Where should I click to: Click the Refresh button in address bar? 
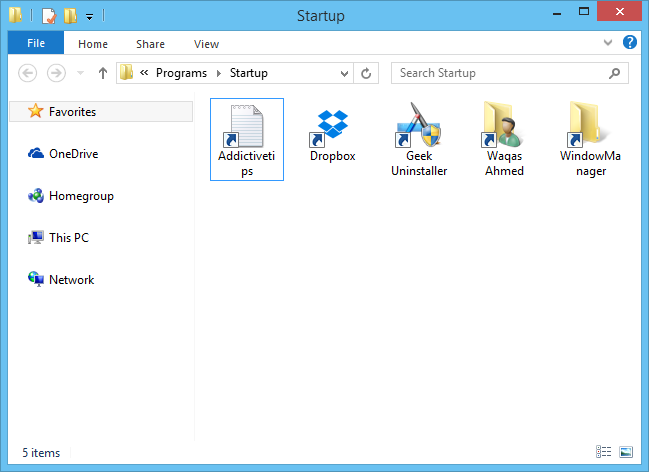click(366, 73)
